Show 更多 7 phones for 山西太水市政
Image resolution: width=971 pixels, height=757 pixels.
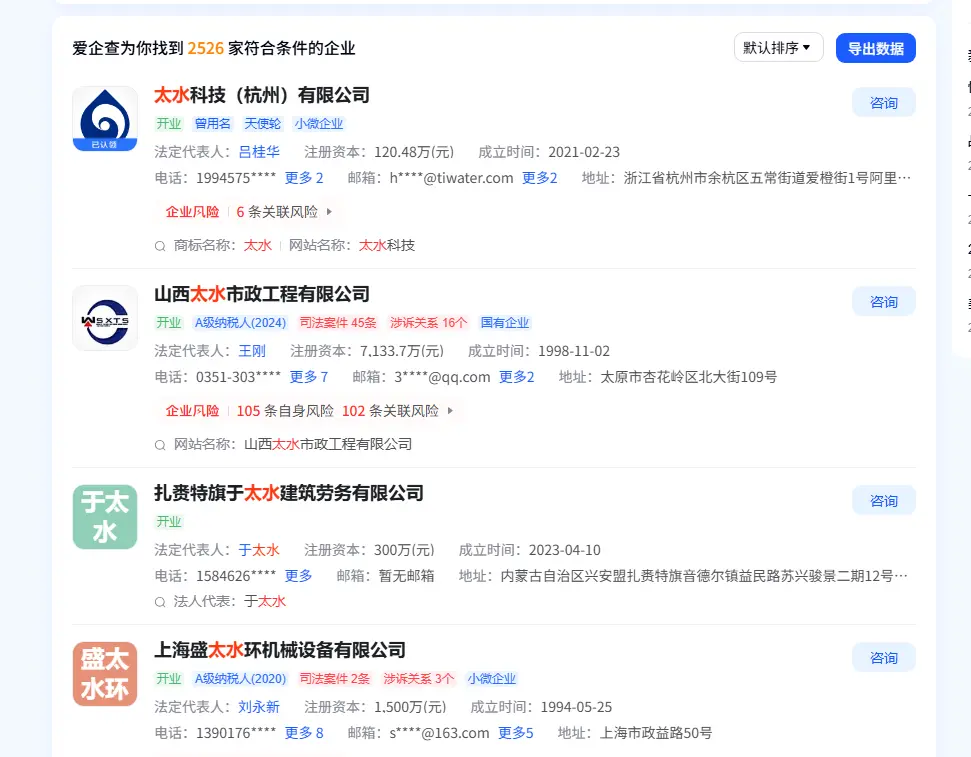[309, 377]
